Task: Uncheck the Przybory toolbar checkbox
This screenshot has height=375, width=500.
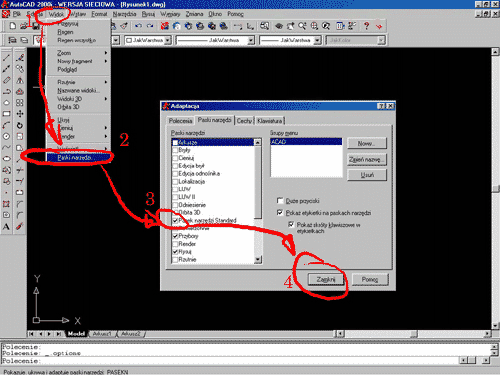Action: pyautogui.click(x=175, y=236)
